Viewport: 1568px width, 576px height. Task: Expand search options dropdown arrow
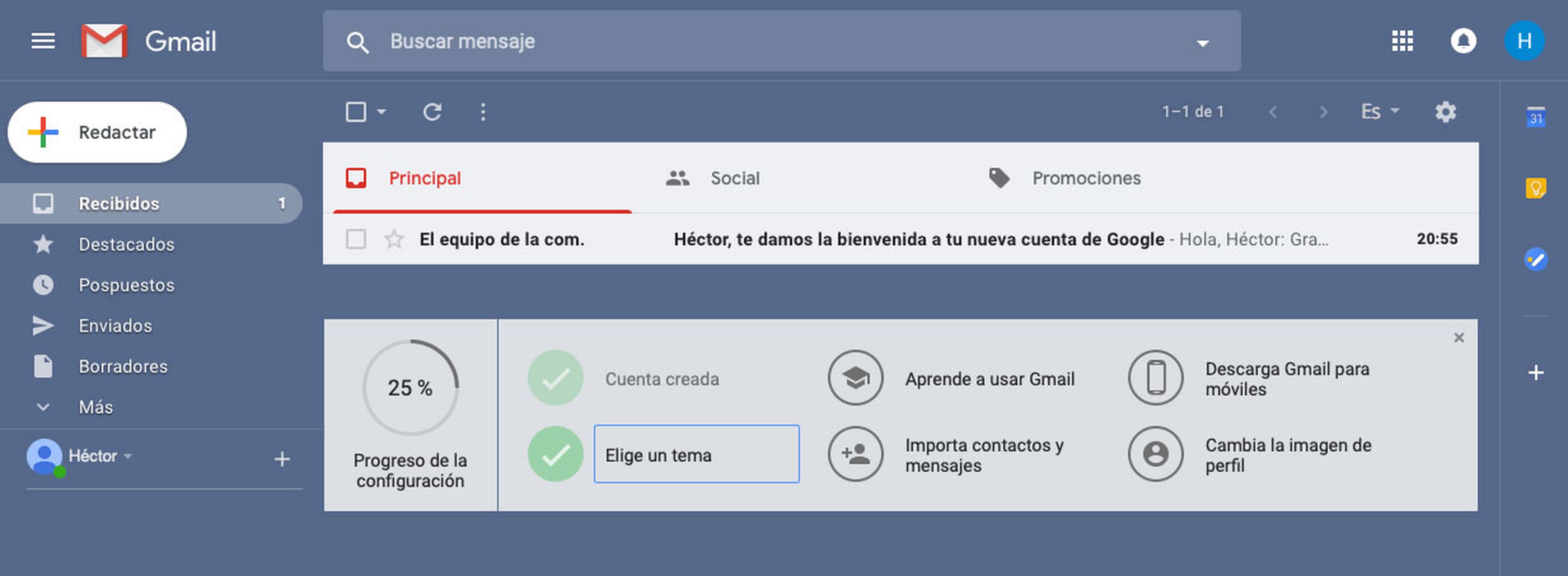pos(1202,42)
